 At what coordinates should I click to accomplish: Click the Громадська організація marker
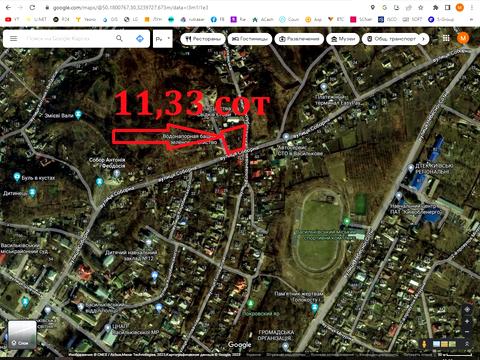[x=286, y=347]
